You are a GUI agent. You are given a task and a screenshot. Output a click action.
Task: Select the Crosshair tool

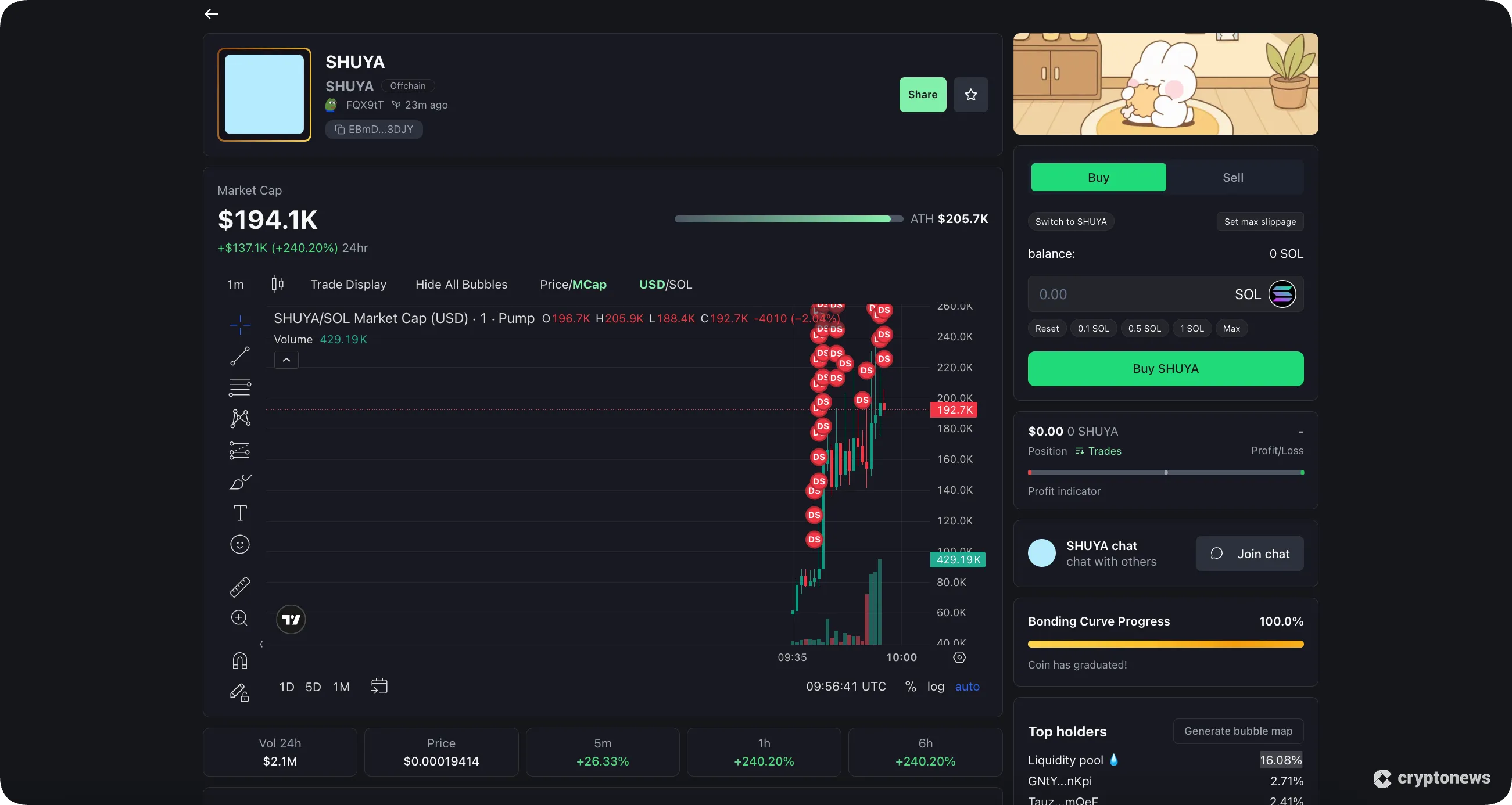(239, 324)
